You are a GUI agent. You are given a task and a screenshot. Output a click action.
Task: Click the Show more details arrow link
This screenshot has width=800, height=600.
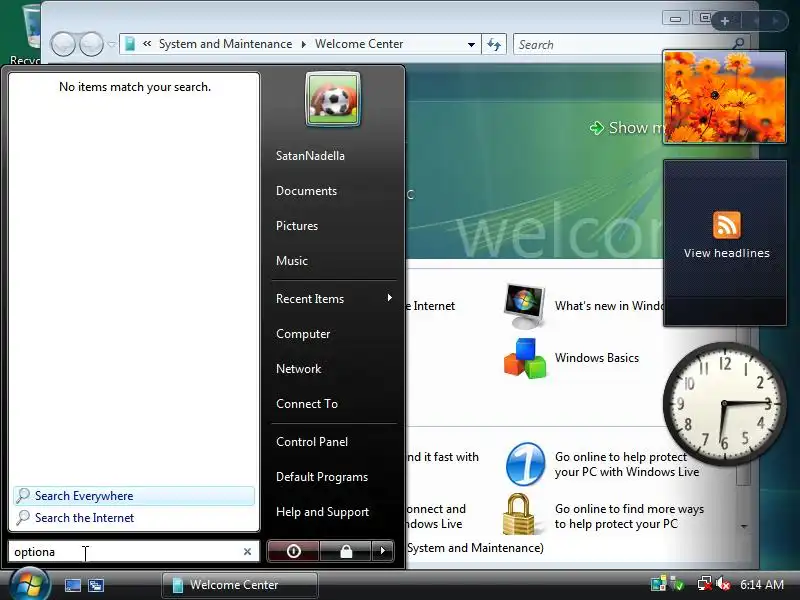coord(627,128)
